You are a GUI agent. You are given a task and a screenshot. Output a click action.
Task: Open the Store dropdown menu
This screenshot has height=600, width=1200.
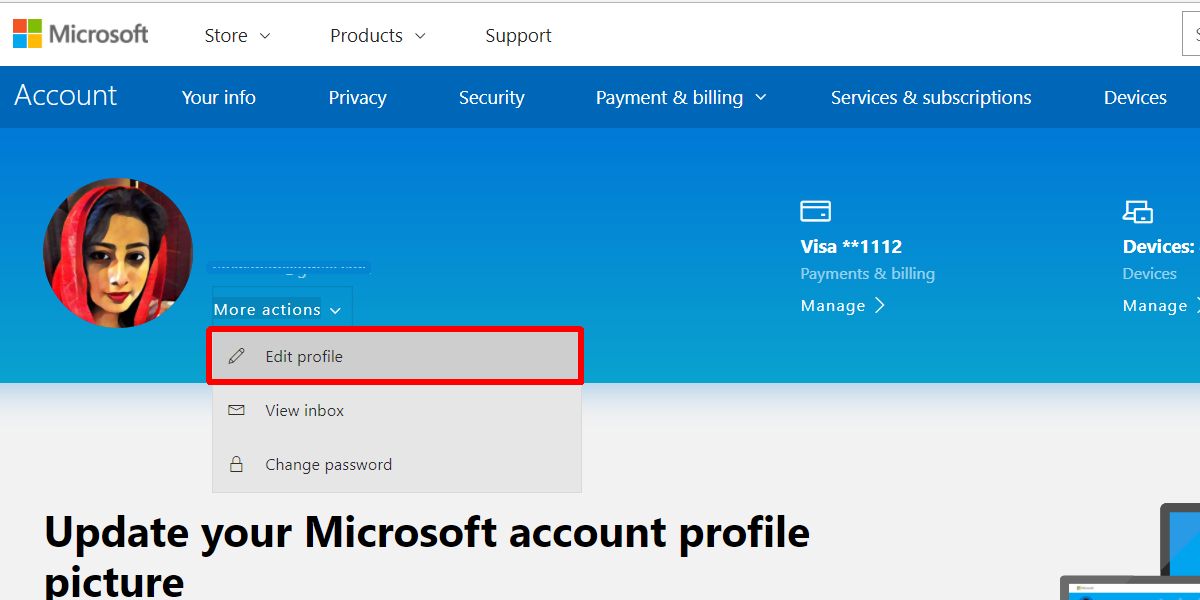coord(237,36)
